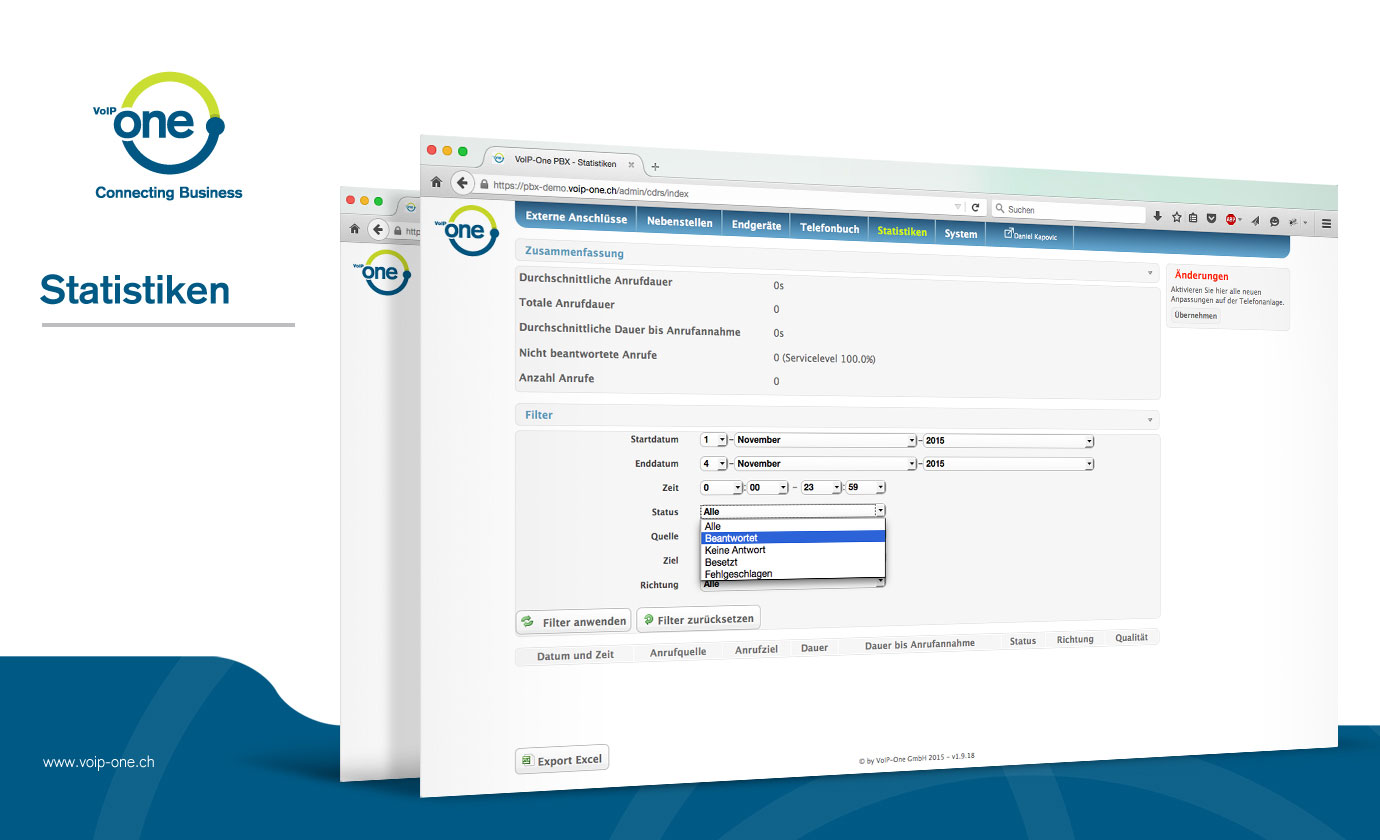Open the System tab
The height and width of the screenshot is (840, 1380).
pyautogui.click(x=961, y=233)
